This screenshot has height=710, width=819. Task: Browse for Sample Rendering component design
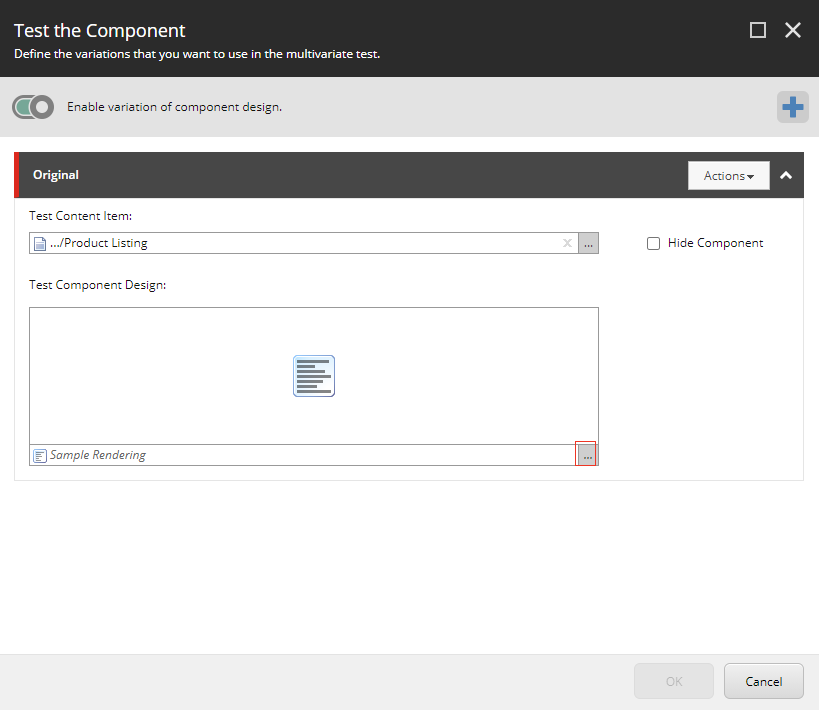click(x=587, y=455)
